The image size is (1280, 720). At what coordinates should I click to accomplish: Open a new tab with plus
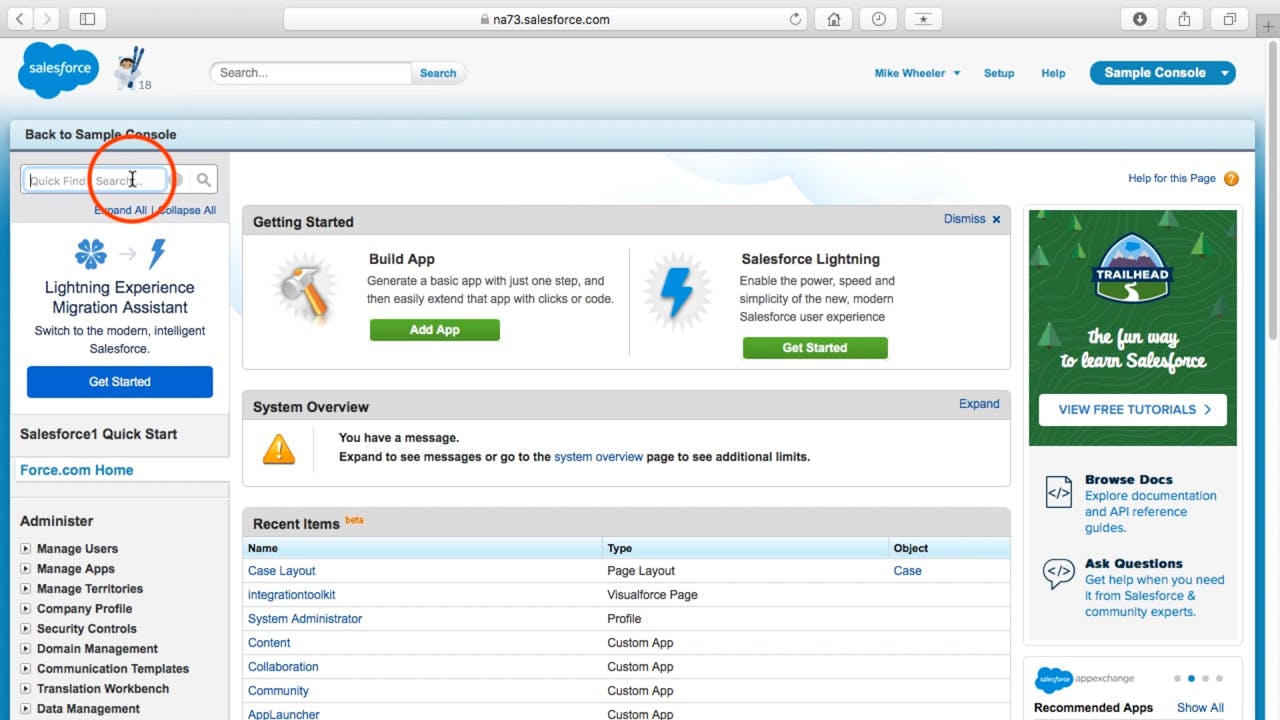1268,28
